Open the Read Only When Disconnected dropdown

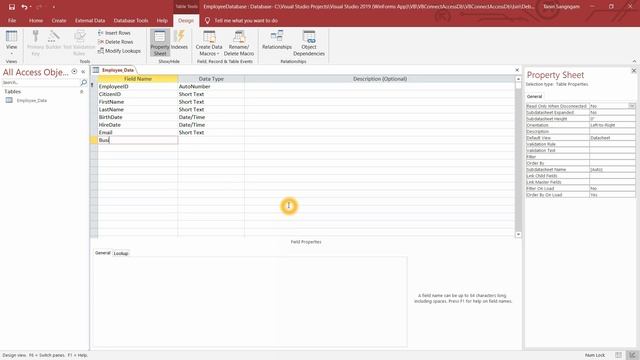pos(631,106)
